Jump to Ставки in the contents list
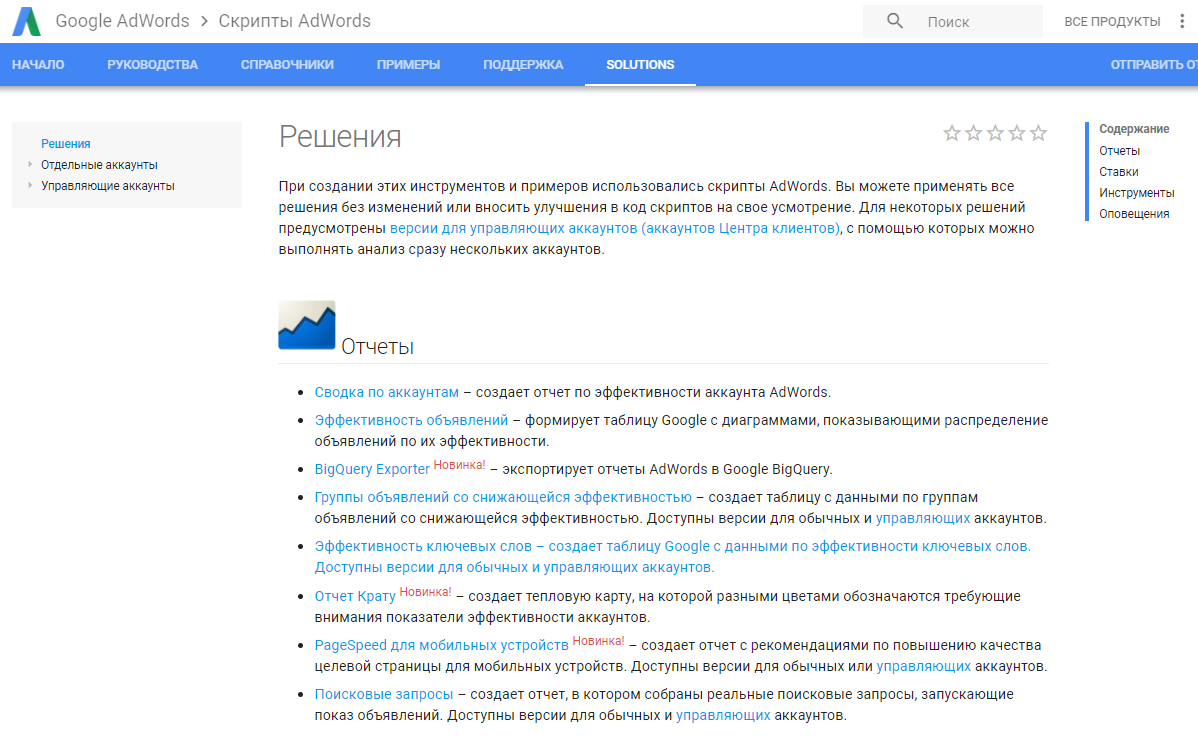Screen dimensions: 1198x753 pyautogui.click(x=1119, y=172)
